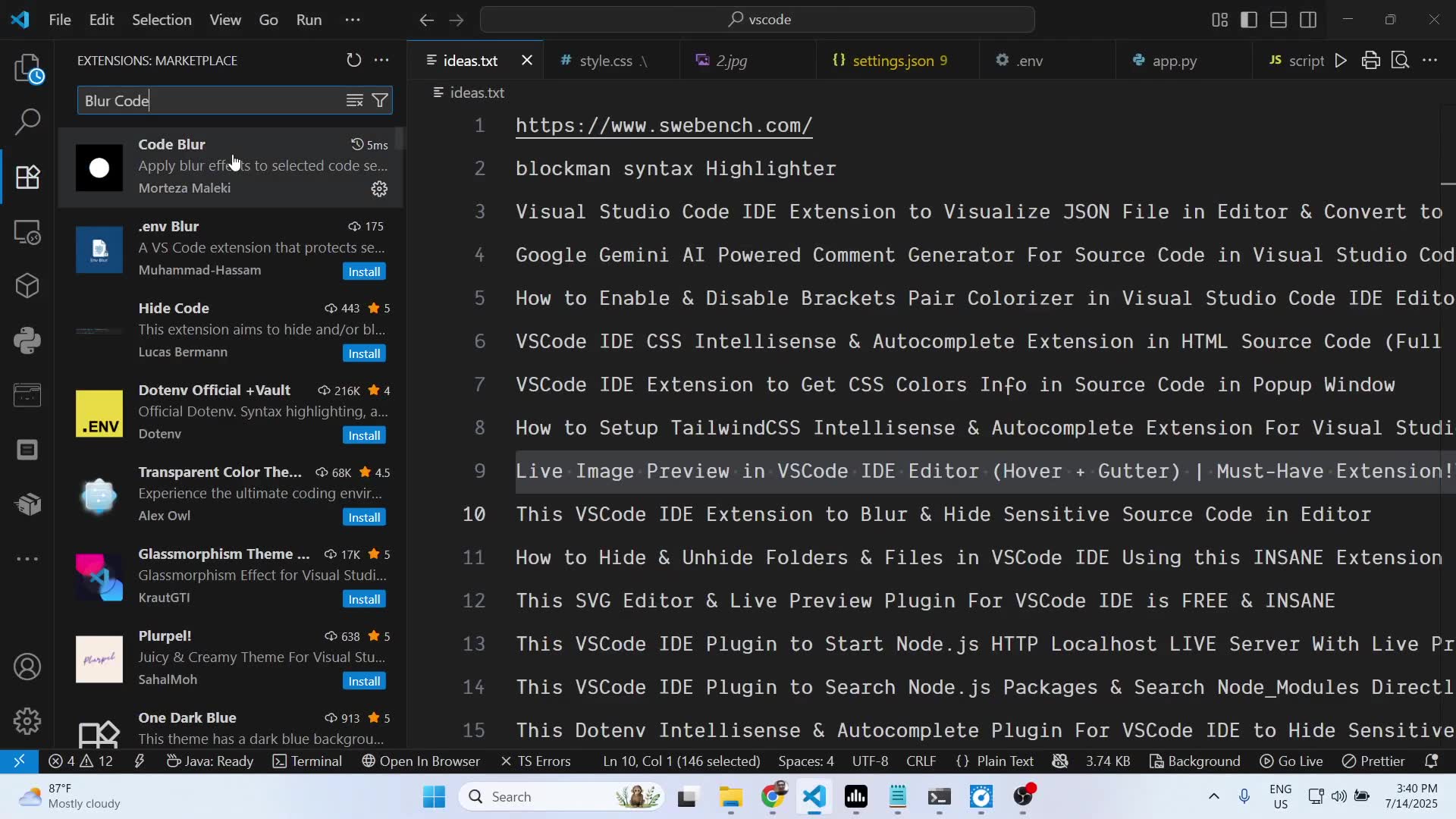Image resolution: width=1456 pixels, height=819 pixels.
Task: Refresh the extensions marketplace list
Action: click(353, 60)
